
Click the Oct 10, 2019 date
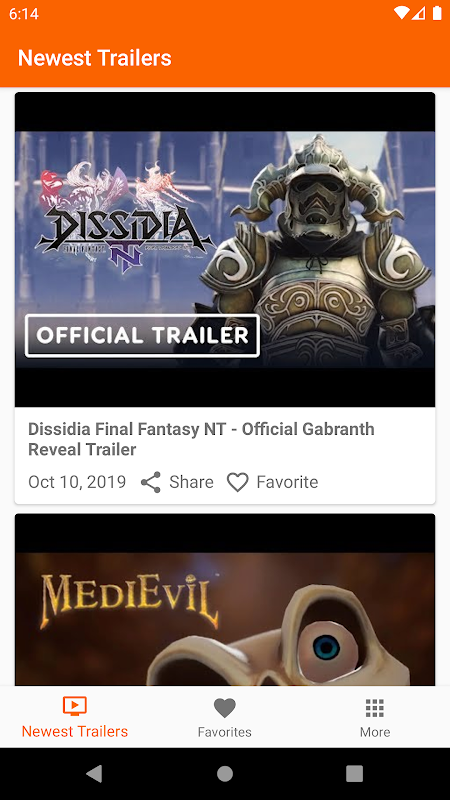[x=77, y=482]
